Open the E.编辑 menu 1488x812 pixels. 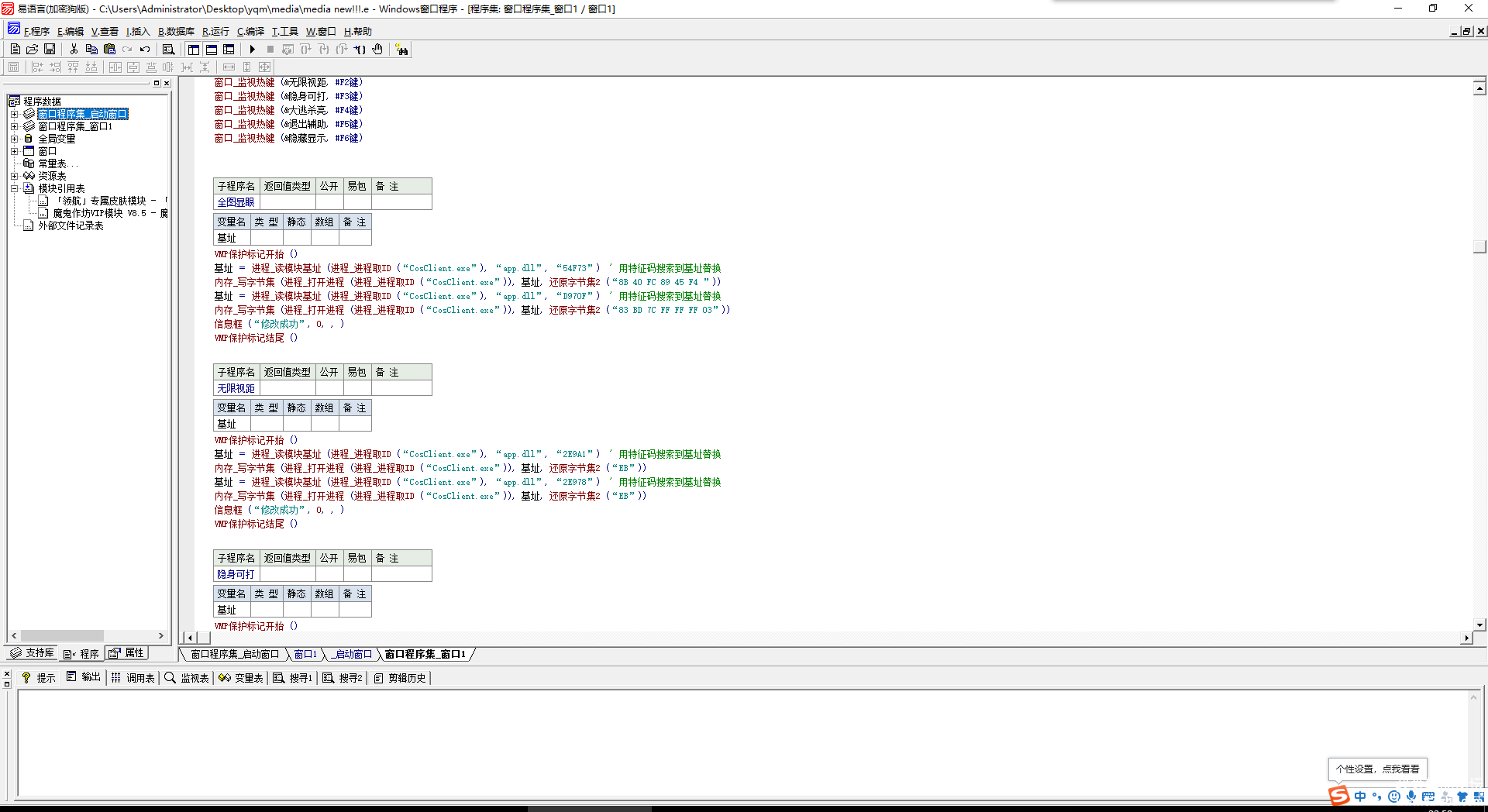tap(71, 32)
